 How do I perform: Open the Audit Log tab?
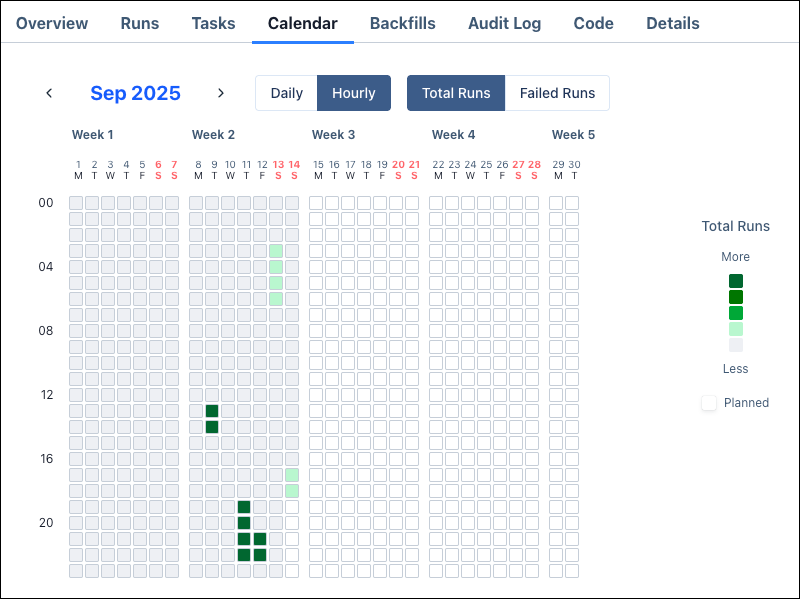(x=505, y=23)
